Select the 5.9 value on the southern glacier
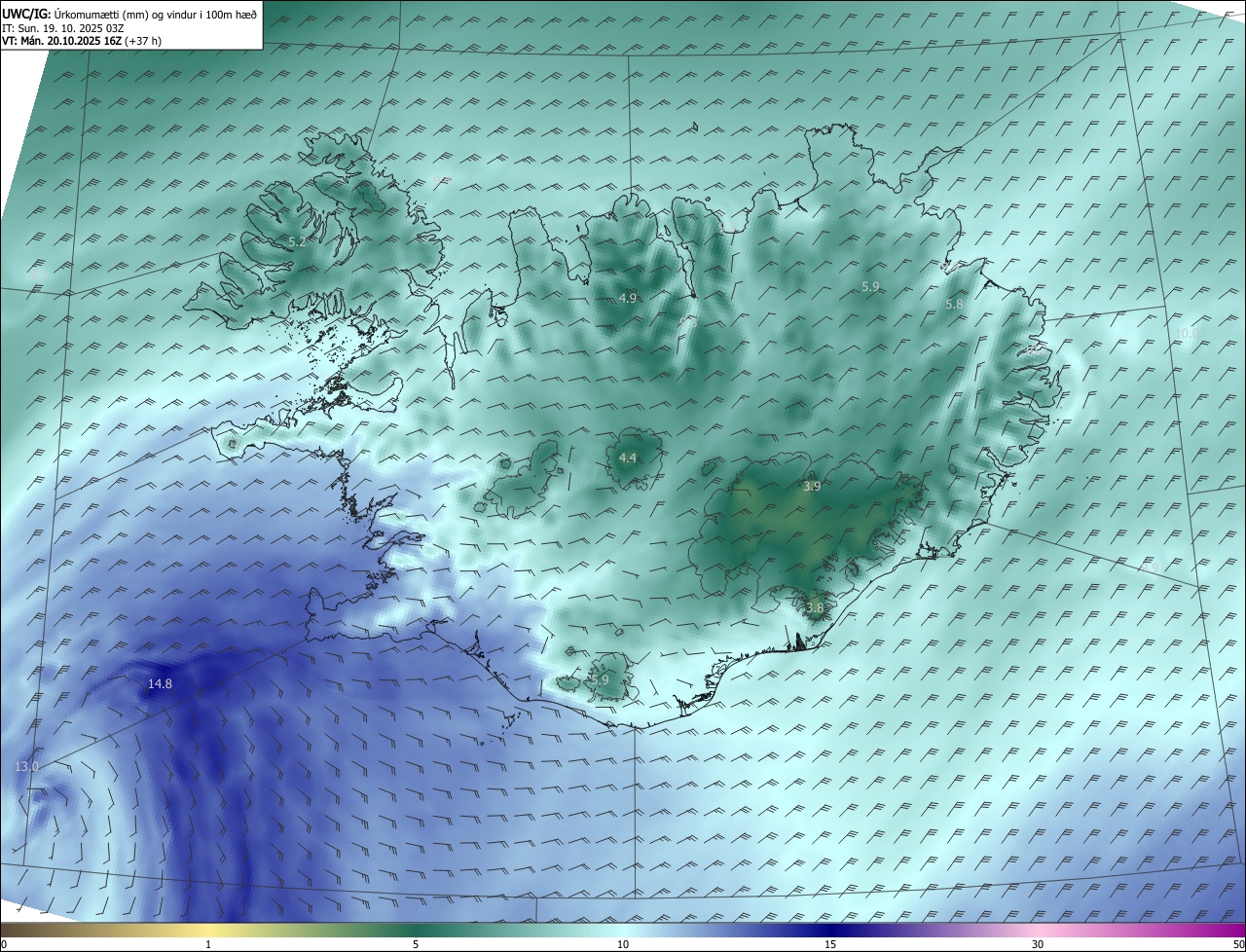 pyautogui.click(x=599, y=679)
